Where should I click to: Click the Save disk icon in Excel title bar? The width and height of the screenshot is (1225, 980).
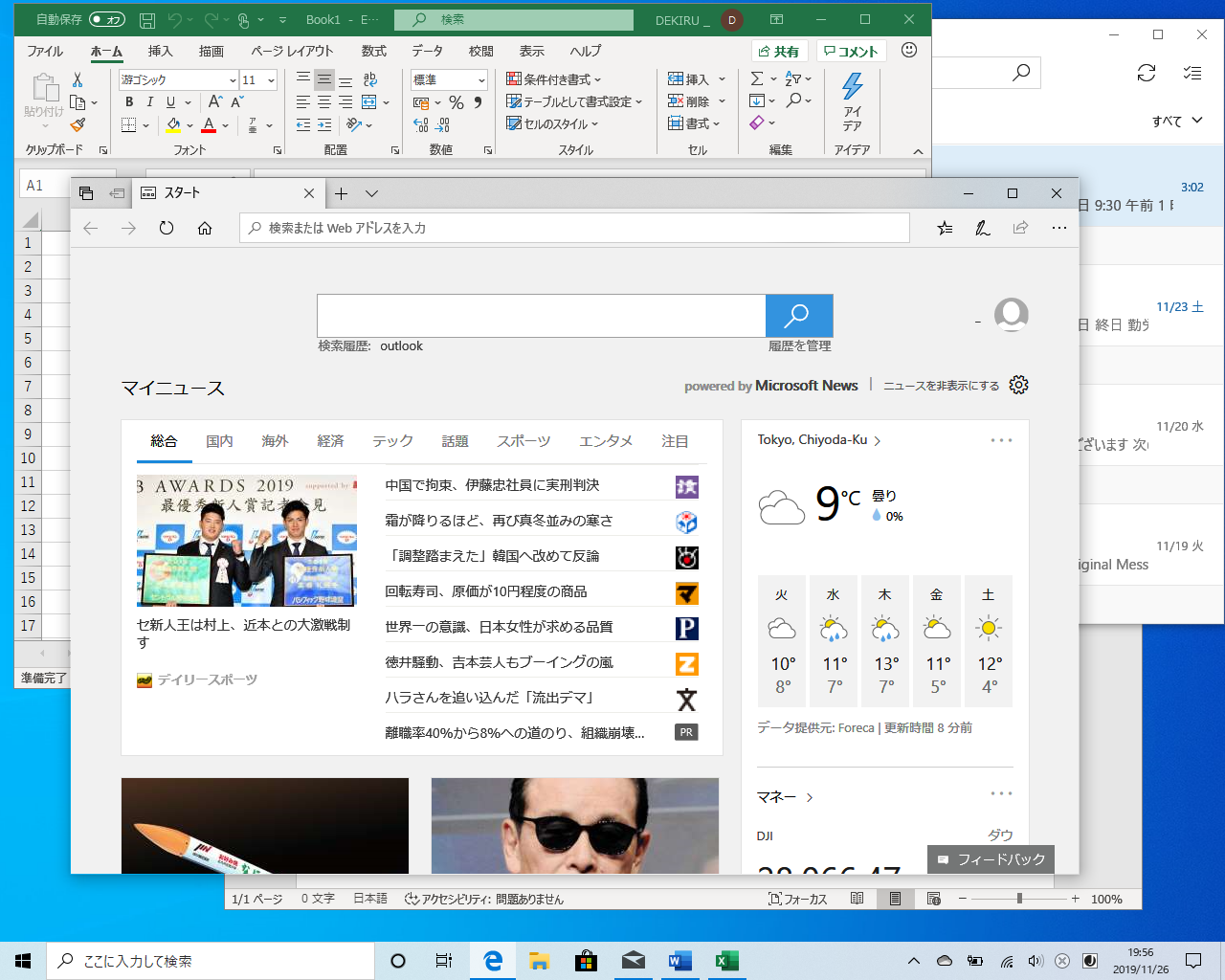coord(147,19)
